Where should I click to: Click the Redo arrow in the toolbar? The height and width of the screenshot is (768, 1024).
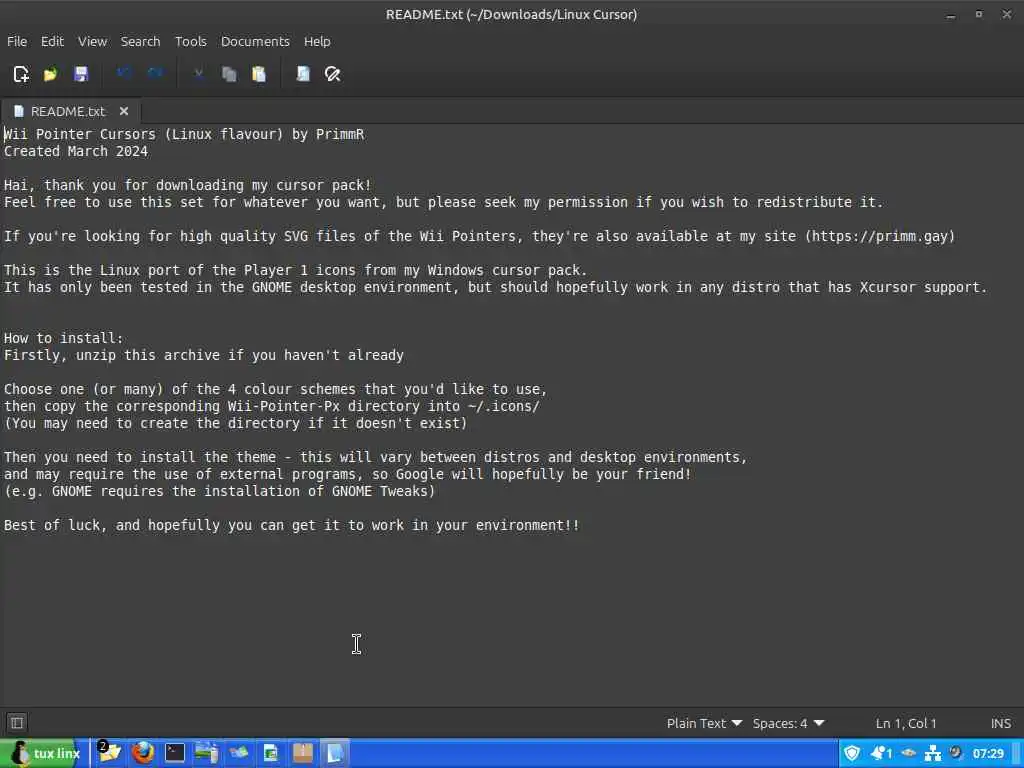[x=155, y=74]
